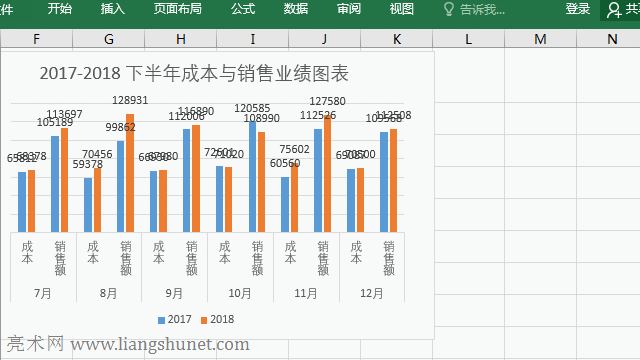
Task: Click data label 60560
Action: coord(285,163)
